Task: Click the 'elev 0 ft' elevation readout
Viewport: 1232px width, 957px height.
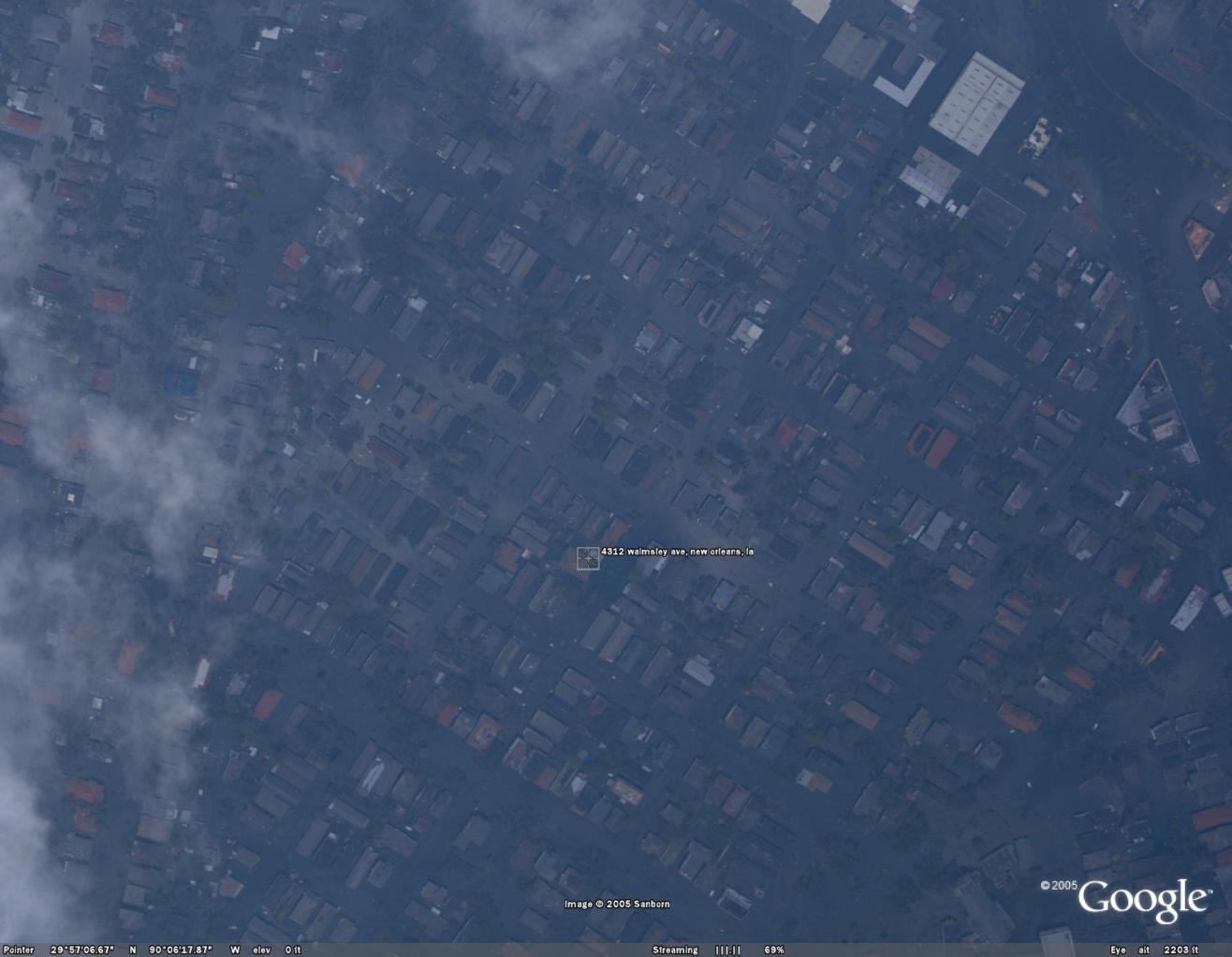Action: pyautogui.click(x=276, y=950)
